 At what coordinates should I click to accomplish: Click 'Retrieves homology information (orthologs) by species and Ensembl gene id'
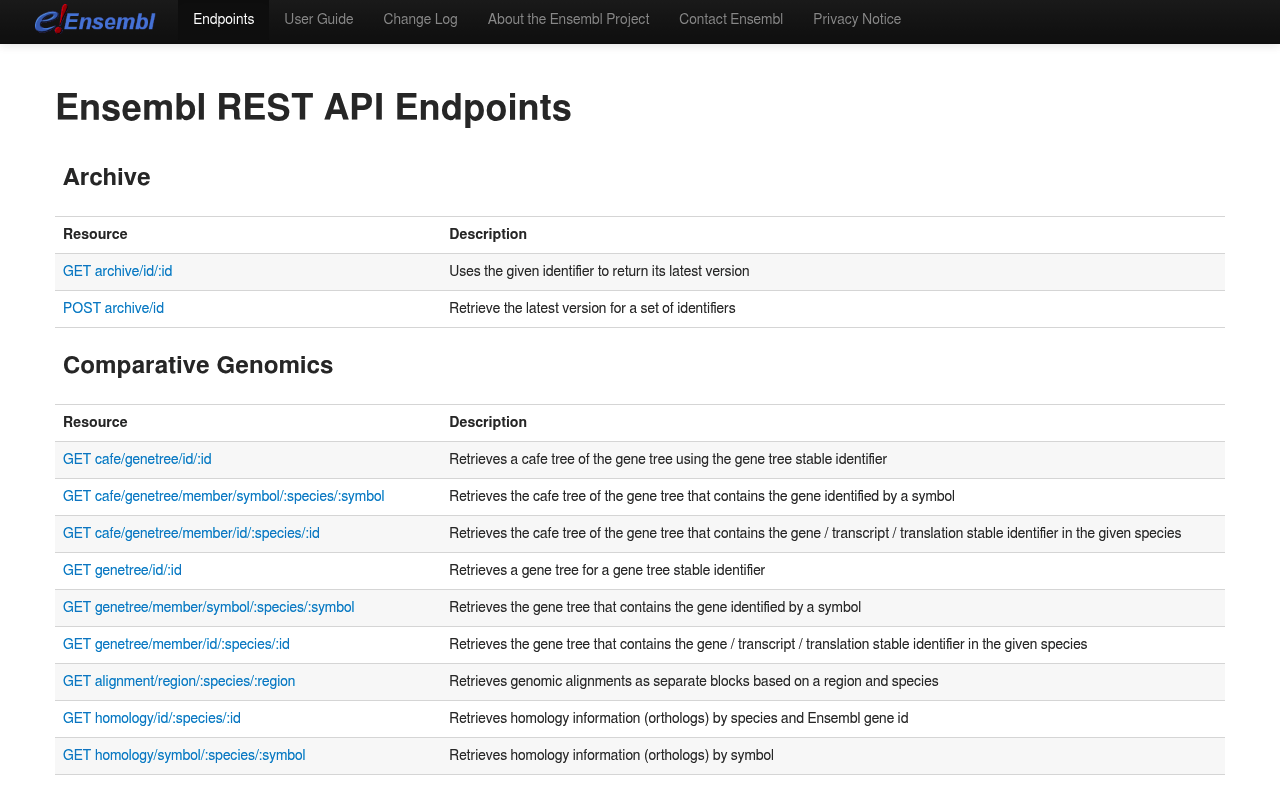pos(679,718)
